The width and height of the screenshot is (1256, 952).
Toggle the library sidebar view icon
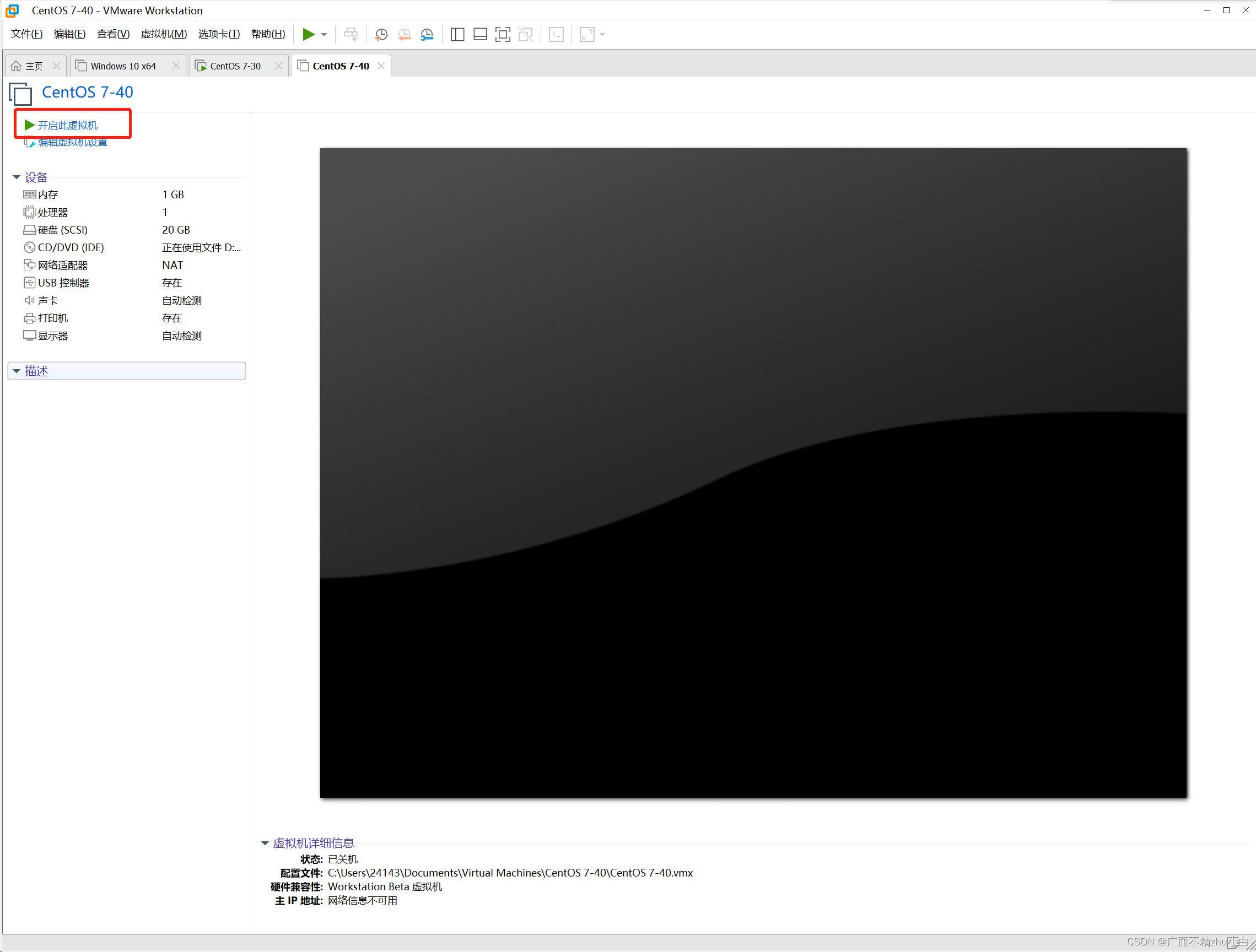tap(457, 35)
